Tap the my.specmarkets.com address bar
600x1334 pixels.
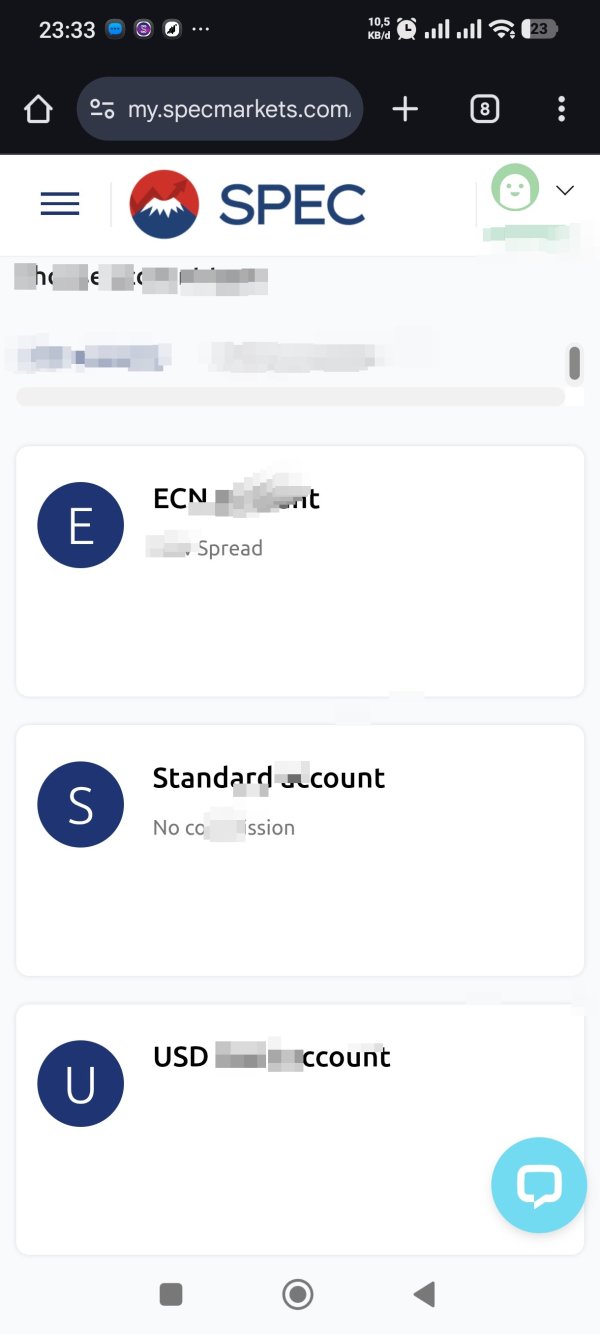[x=238, y=109]
